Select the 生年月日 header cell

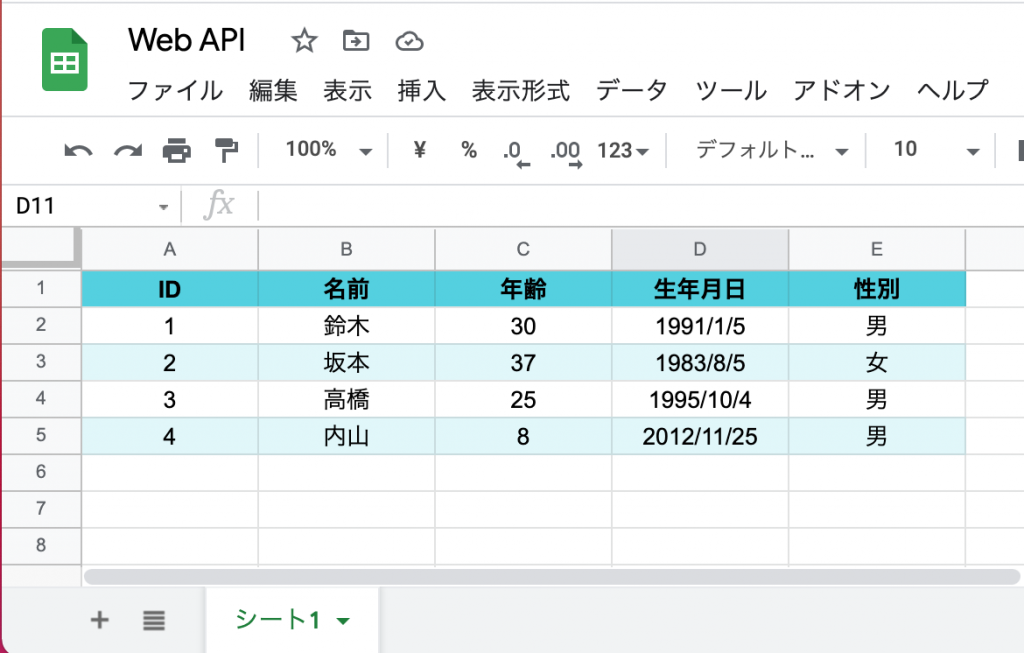700,289
